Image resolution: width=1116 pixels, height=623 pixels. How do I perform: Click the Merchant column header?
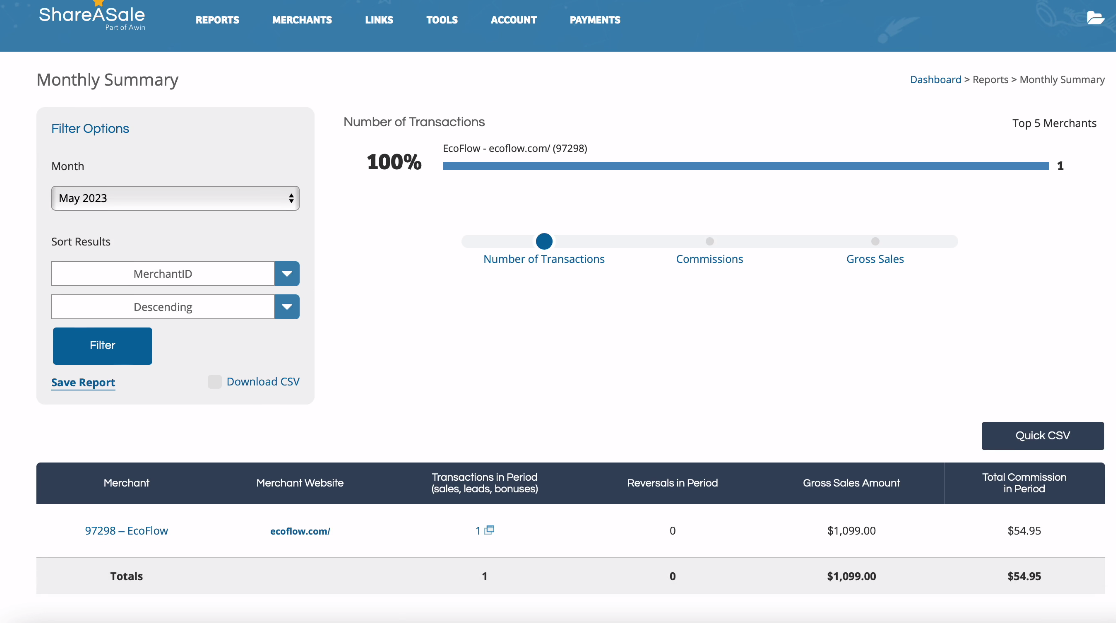126,483
